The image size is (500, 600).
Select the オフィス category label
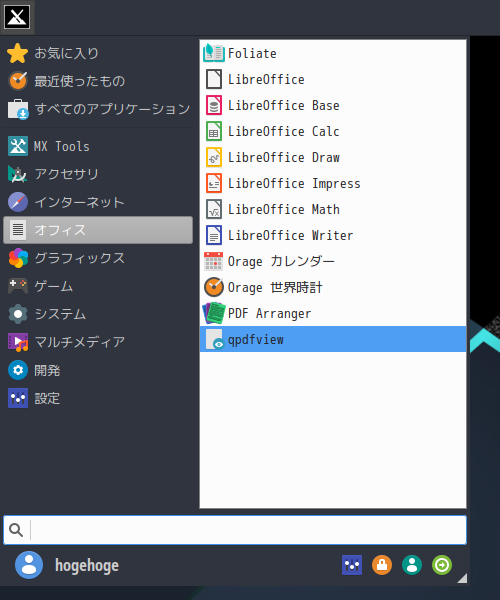[60, 230]
